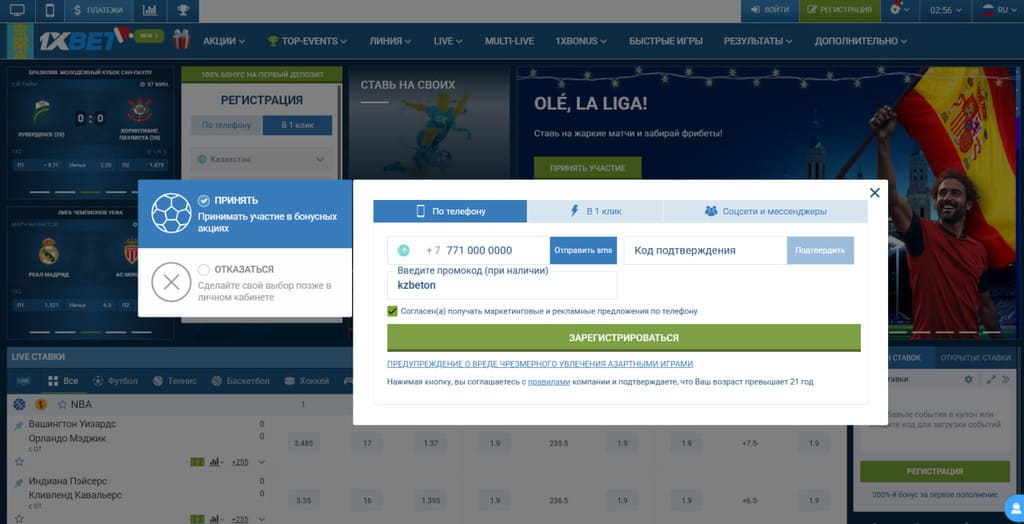Click the Код подтверждения input field
1024x524 pixels.
point(705,250)
